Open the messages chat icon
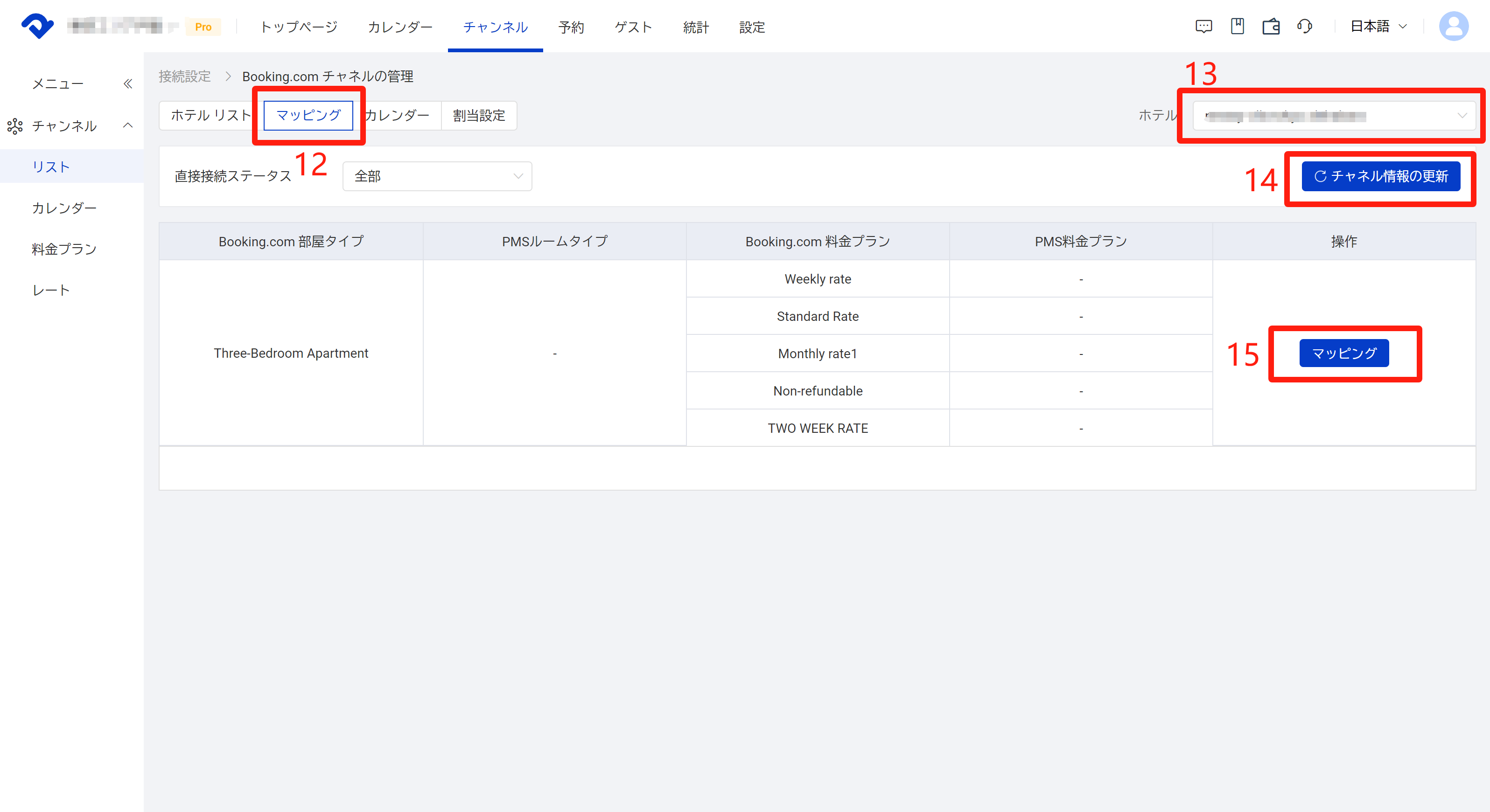 1203,26
